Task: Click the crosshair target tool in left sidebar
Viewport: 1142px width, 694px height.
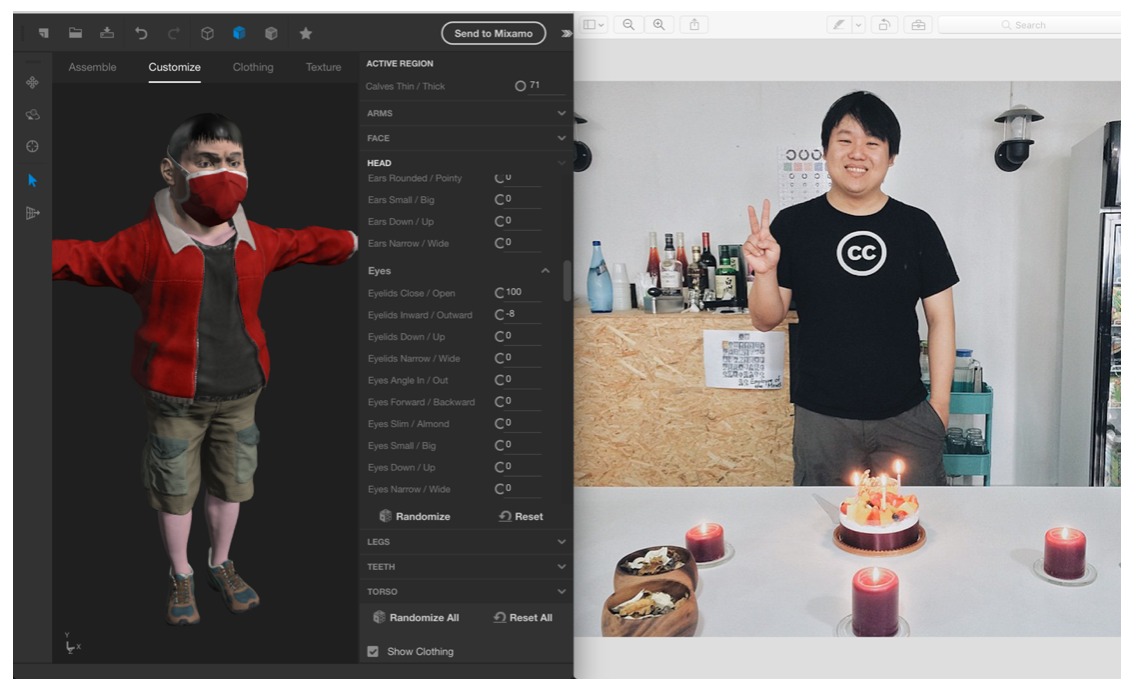Action: pos(32,146)
